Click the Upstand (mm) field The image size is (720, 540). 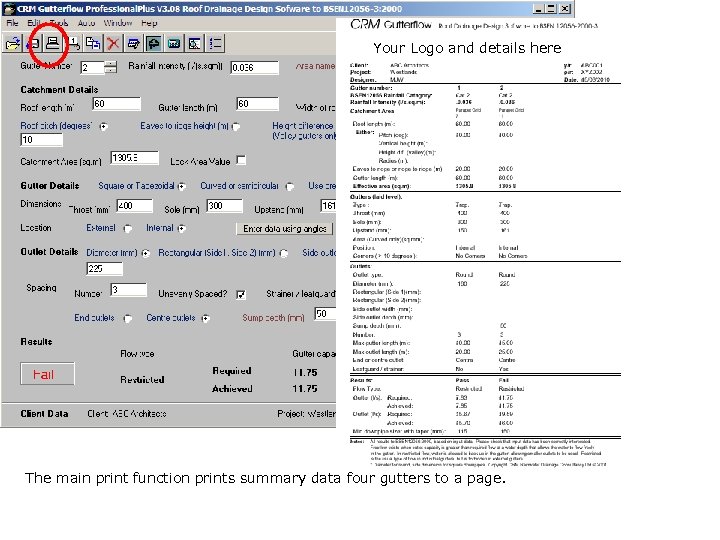328,206
